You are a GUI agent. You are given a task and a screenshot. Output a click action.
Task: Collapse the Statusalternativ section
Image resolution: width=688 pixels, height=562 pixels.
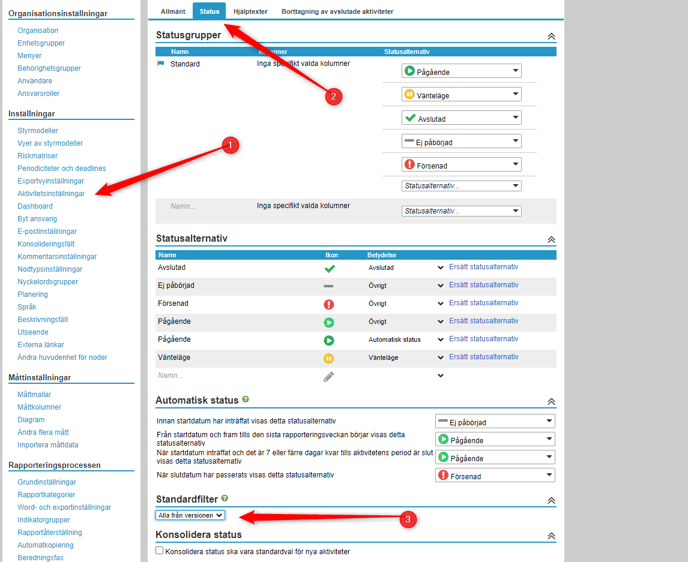550,240
